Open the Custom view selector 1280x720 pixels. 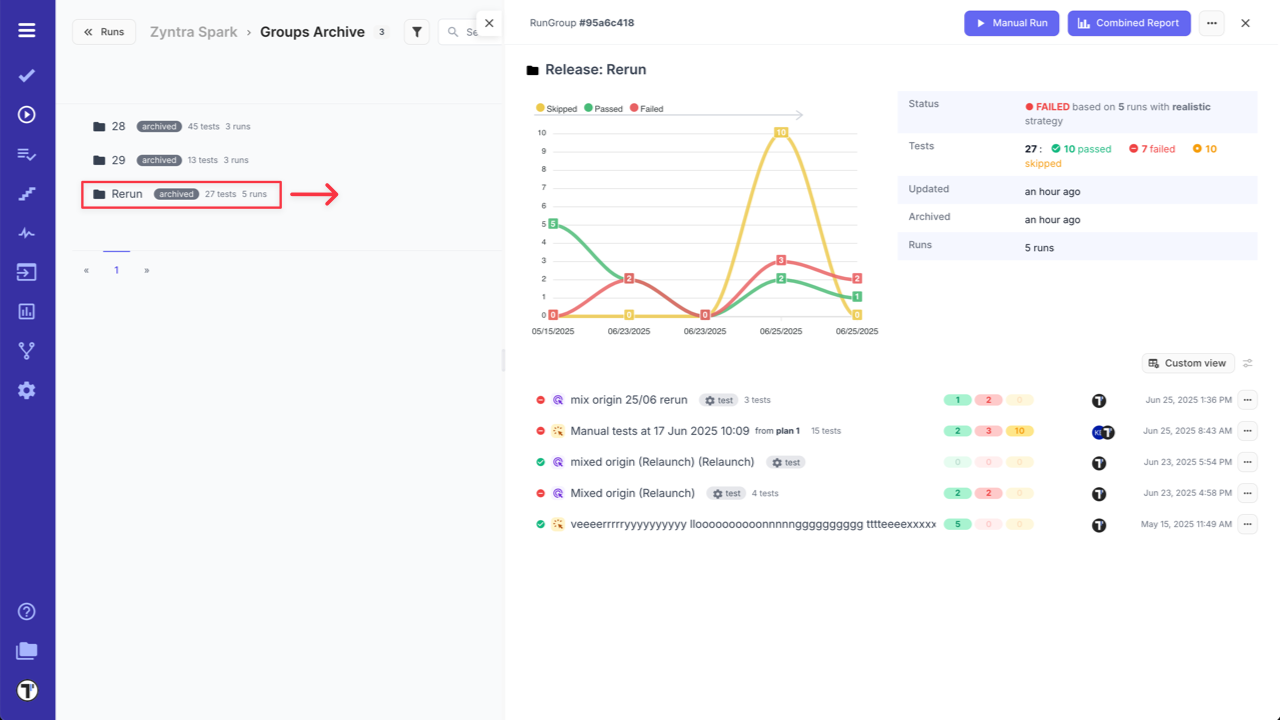tap(1187, 363)
